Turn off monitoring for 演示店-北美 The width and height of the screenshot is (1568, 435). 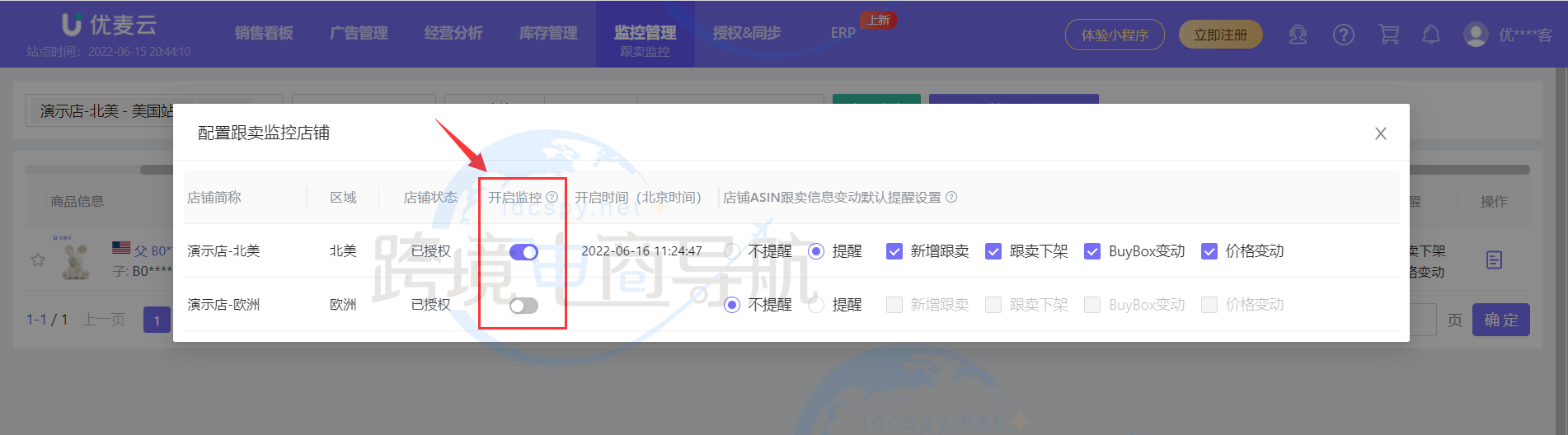(523, 251)
